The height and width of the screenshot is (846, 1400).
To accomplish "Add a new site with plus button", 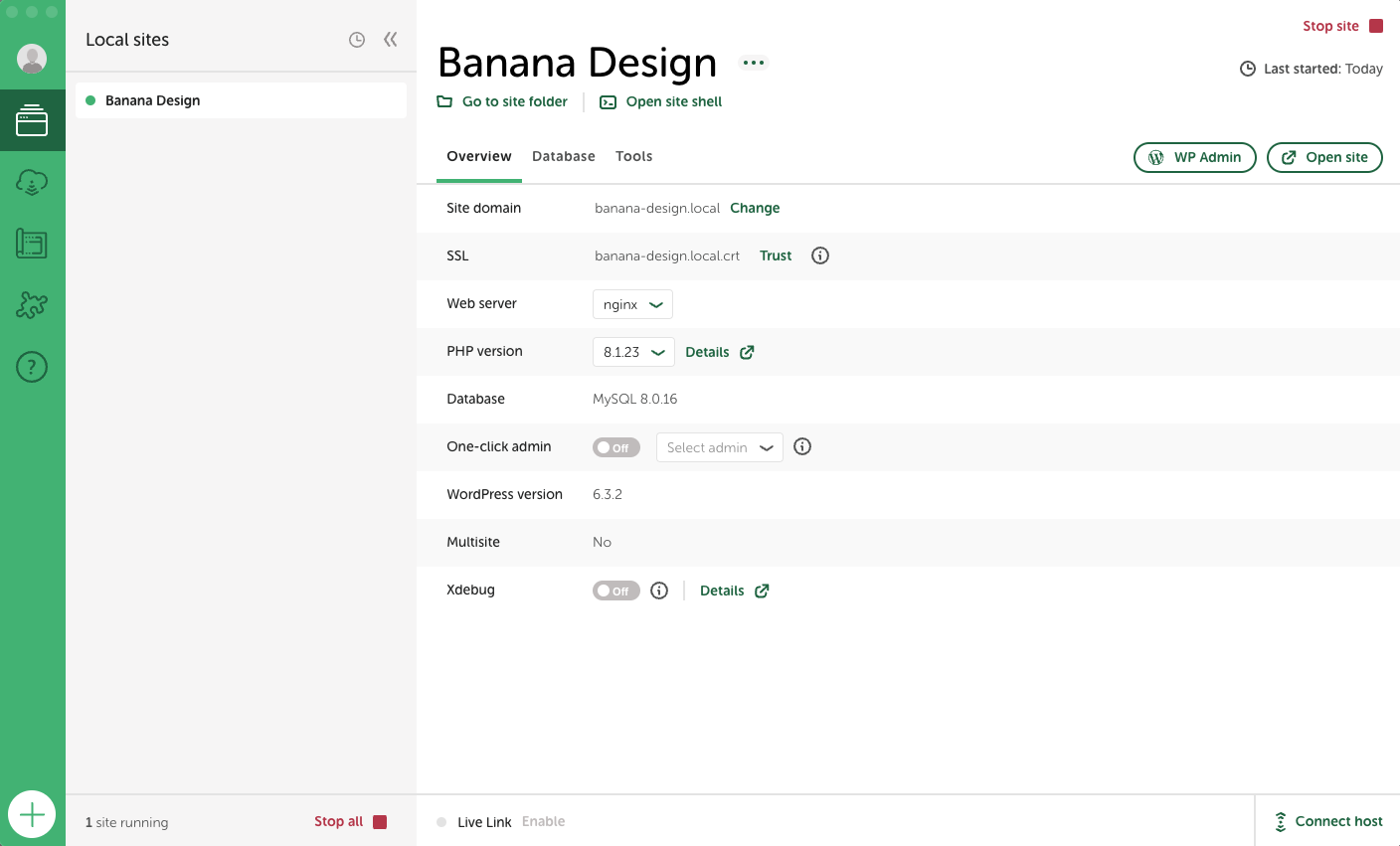I will (x=32, y=815).
